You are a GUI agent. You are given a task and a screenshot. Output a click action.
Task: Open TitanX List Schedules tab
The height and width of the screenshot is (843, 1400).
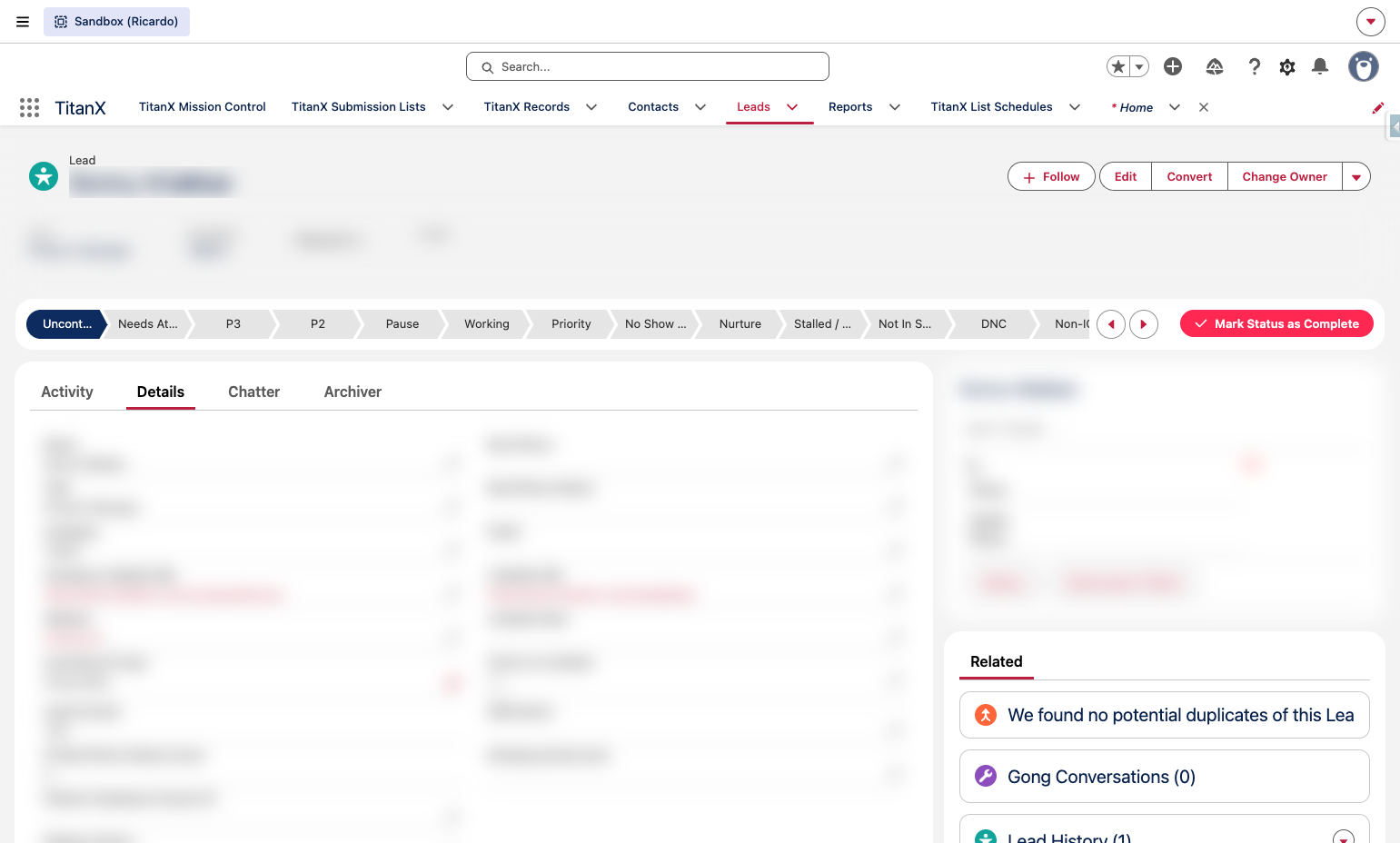pyautogui.click(x=992, y=107)
